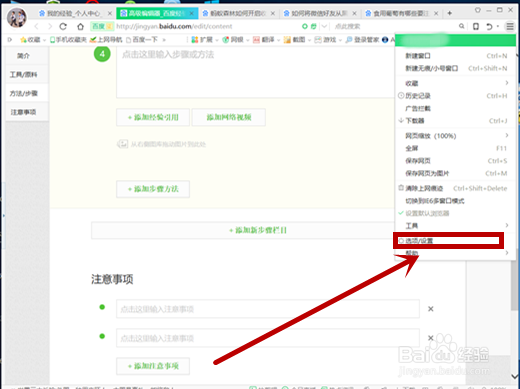Click the search magnifier icon in toolbar
The width and height of the screenshot is (520, 389).
pyautogui.click(x=461, y=26)
